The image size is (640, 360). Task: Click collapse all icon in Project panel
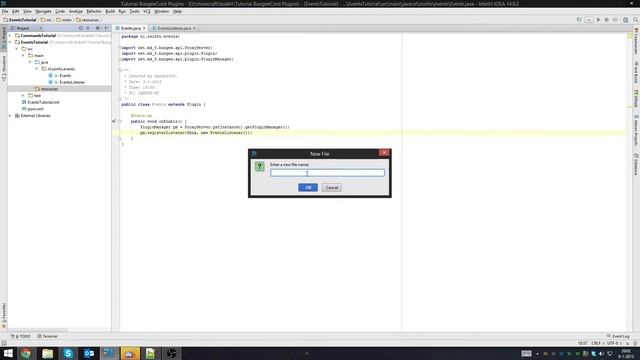pyautogui.click(x=88, y=28)
